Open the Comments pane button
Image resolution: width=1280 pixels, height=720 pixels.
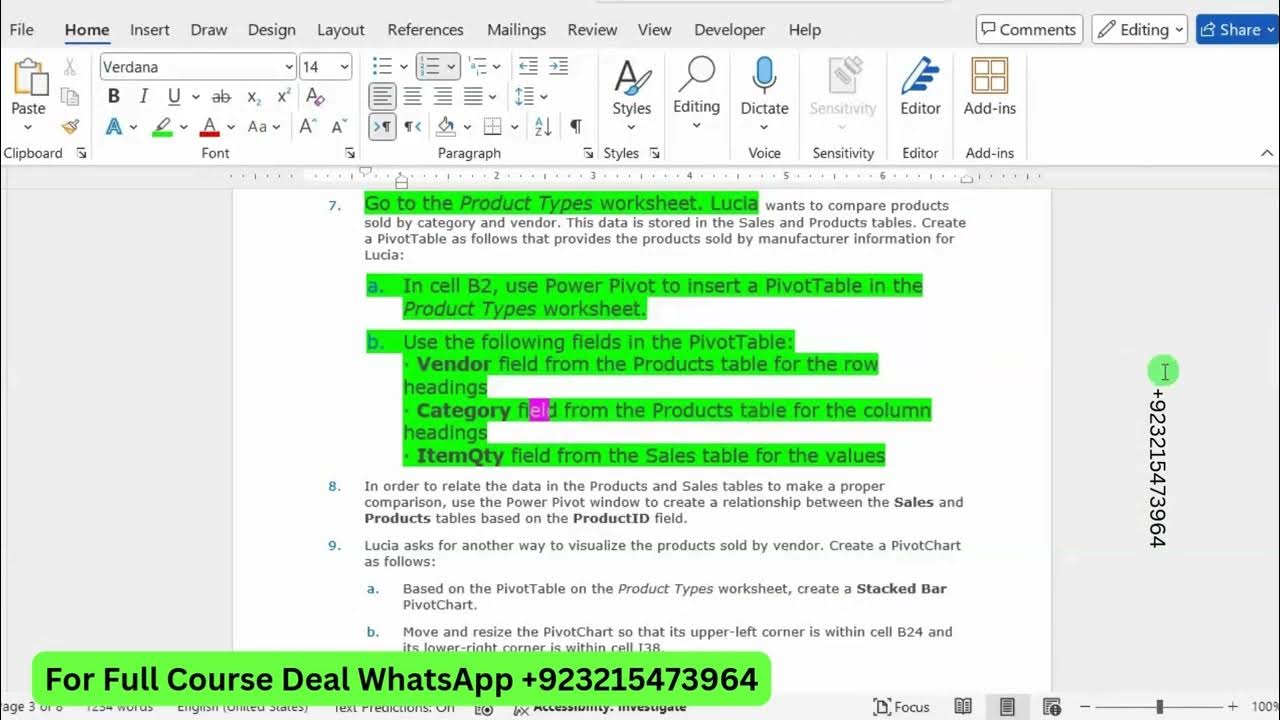coord(1030,30)
